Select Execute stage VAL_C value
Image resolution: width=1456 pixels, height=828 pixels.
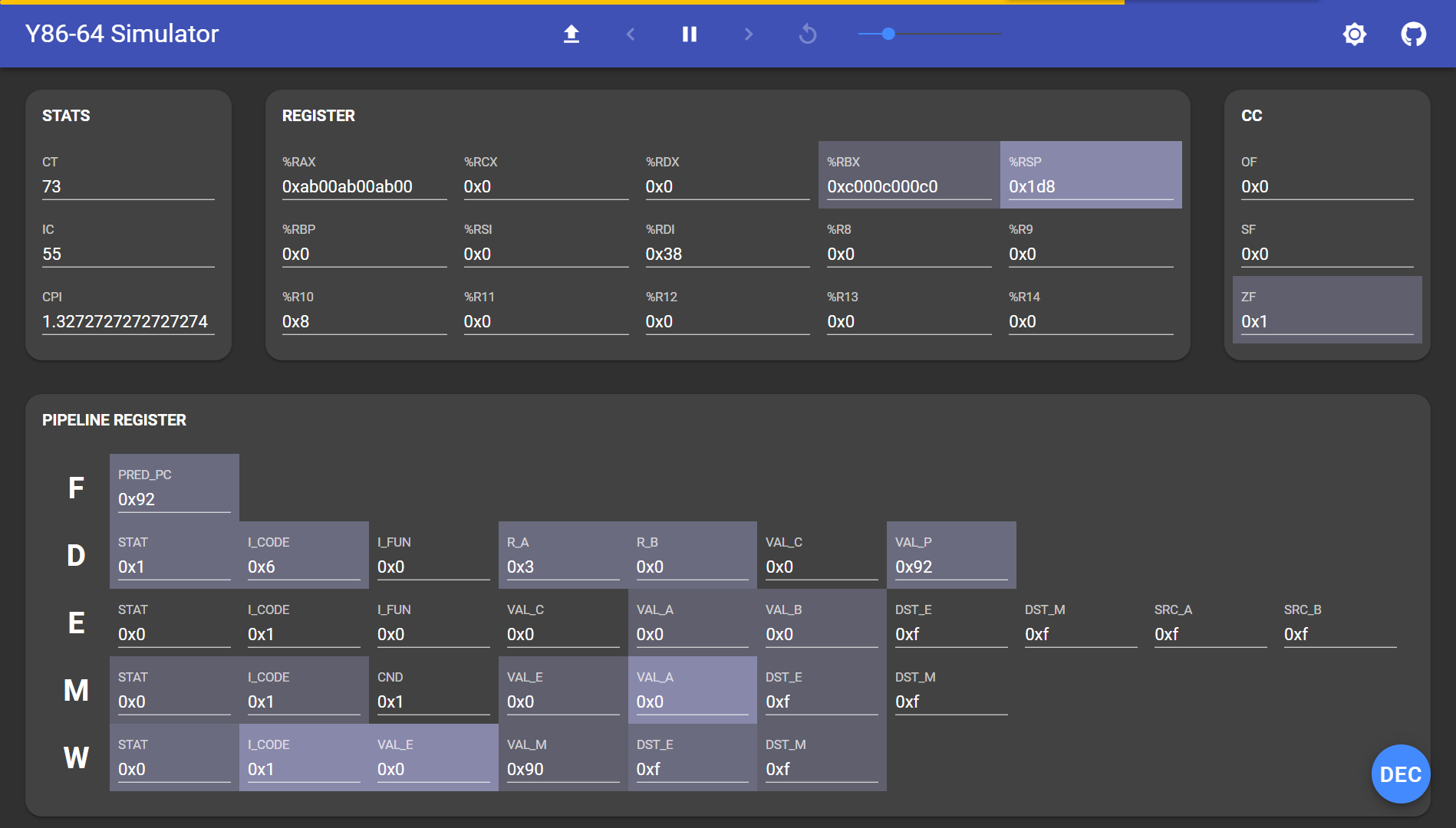(x=563, y=635)
